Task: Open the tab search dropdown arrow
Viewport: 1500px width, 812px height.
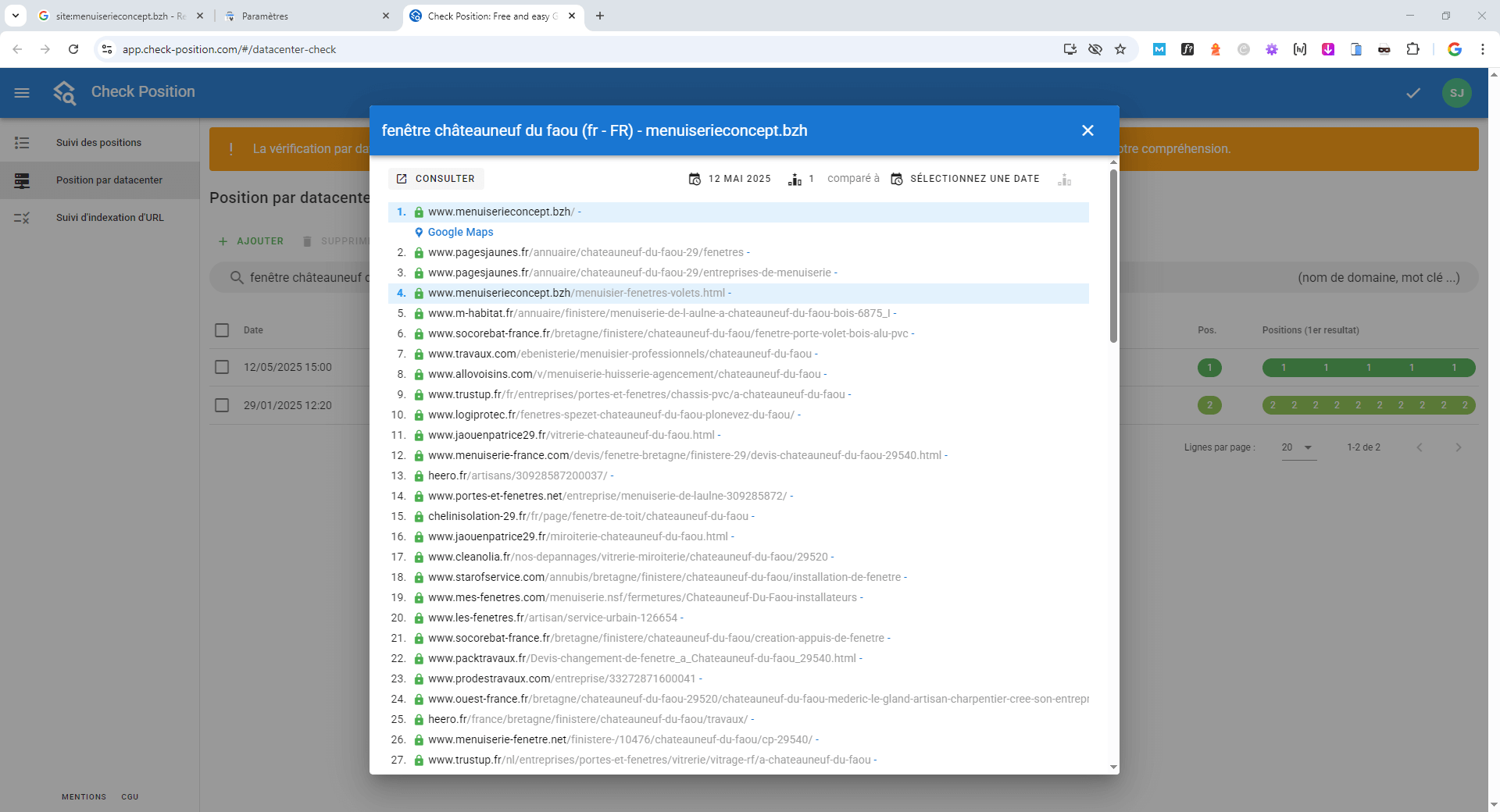Action: (16, 16)
